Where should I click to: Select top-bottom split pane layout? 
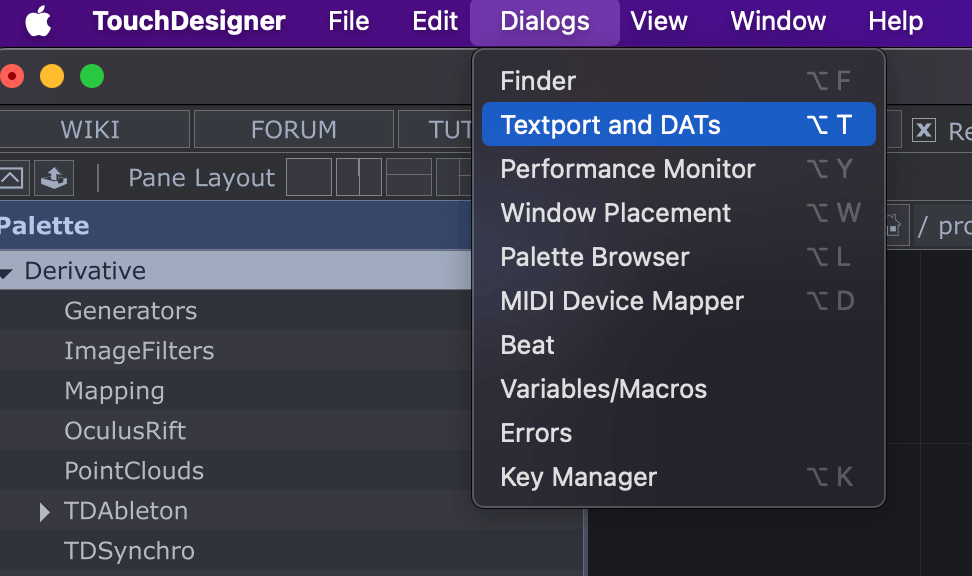tap(409, 177)
